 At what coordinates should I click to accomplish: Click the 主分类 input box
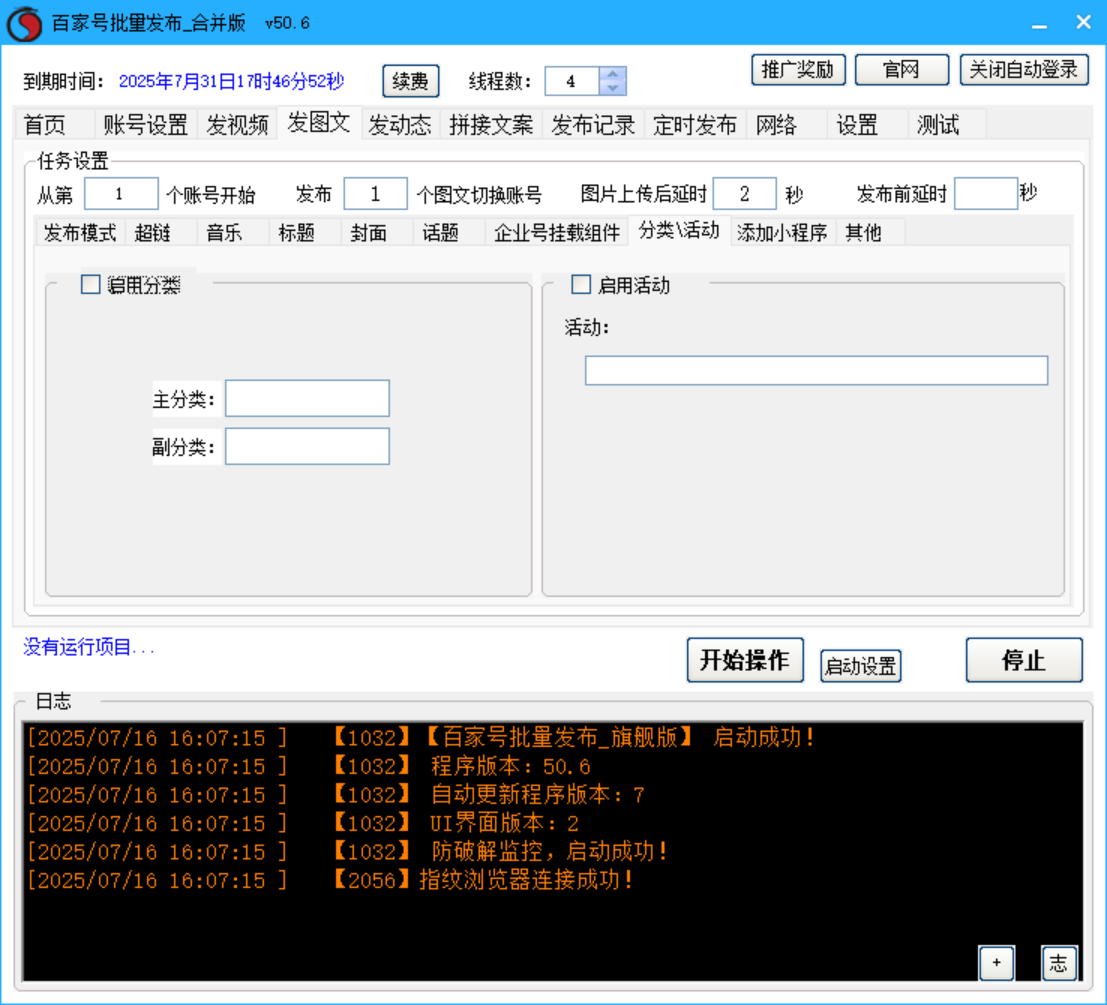click(x=307, y=398)
